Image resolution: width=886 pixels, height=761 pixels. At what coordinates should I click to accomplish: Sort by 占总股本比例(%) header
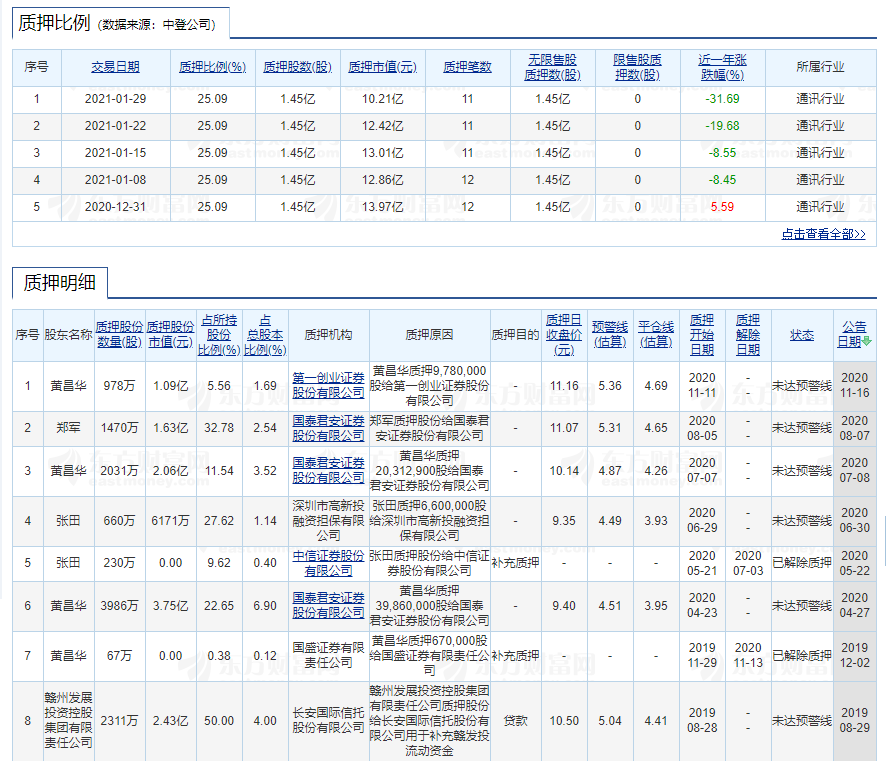click(265, 334)
